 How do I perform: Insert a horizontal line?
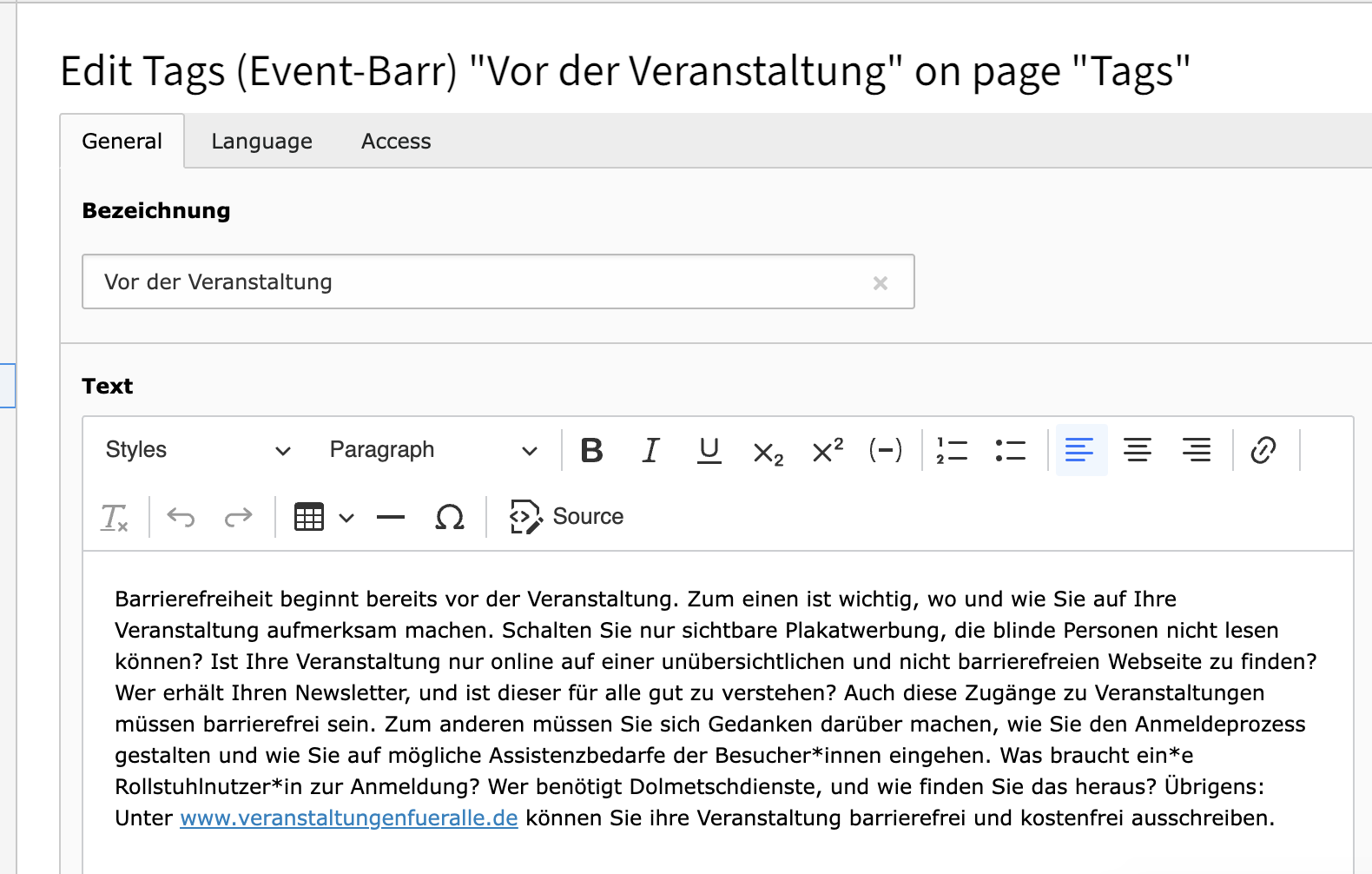coord(391,517)
